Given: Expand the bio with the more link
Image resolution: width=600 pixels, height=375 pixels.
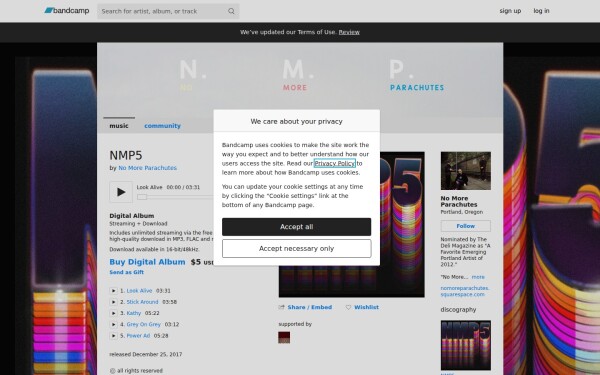Looking at the screenshot, I should tap(478, 277).
